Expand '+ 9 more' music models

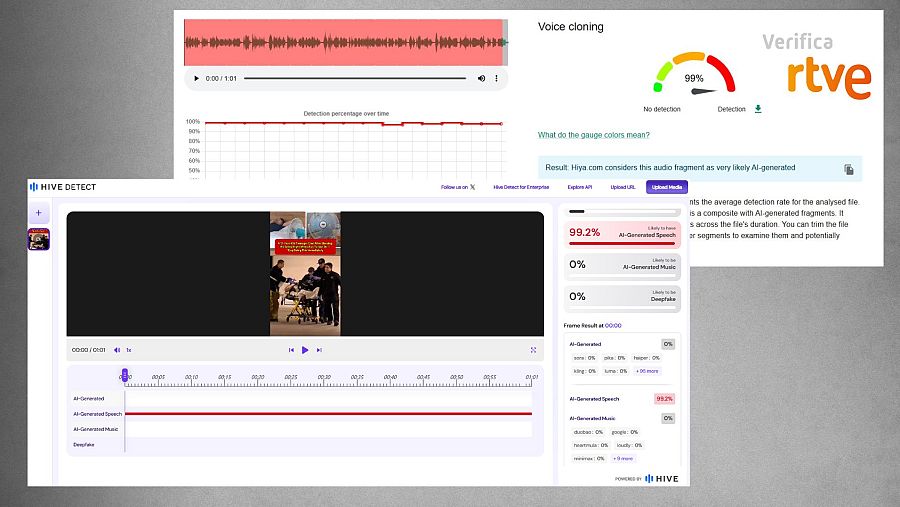pos(623,459)
